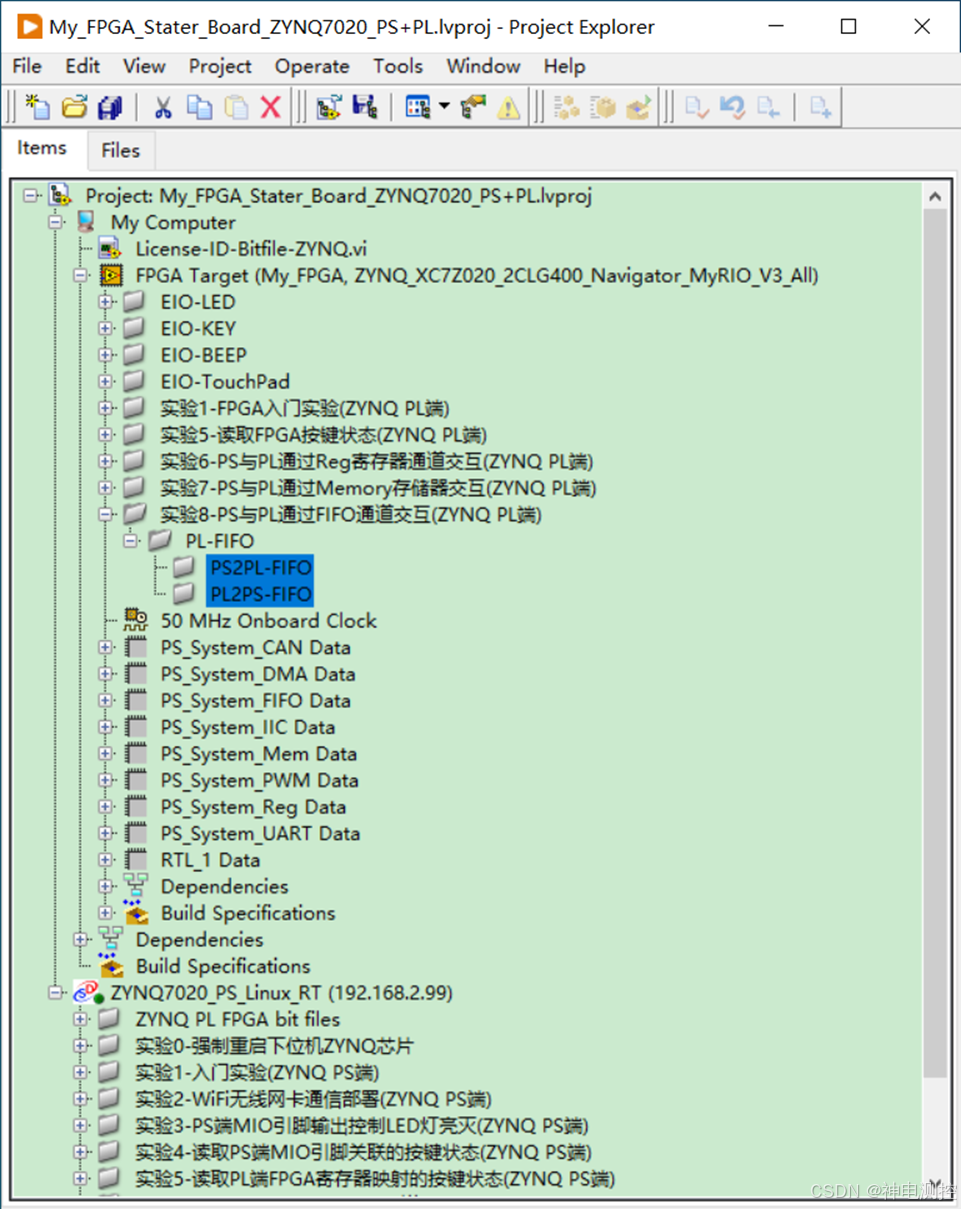
Task: Collapse the FPGA Target node
Action: [x=81, y=275]
